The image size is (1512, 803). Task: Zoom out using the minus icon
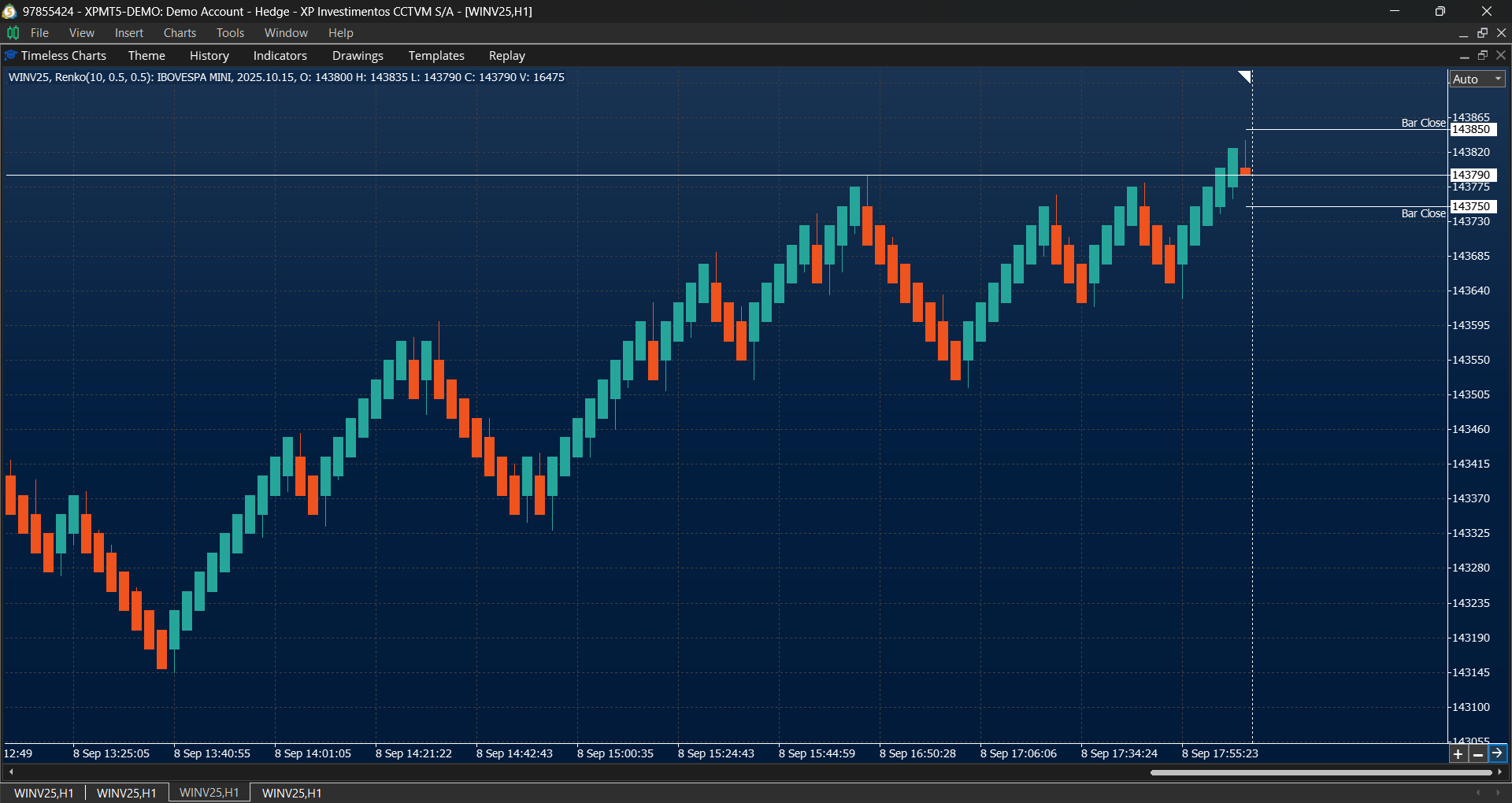[1478, 753]
